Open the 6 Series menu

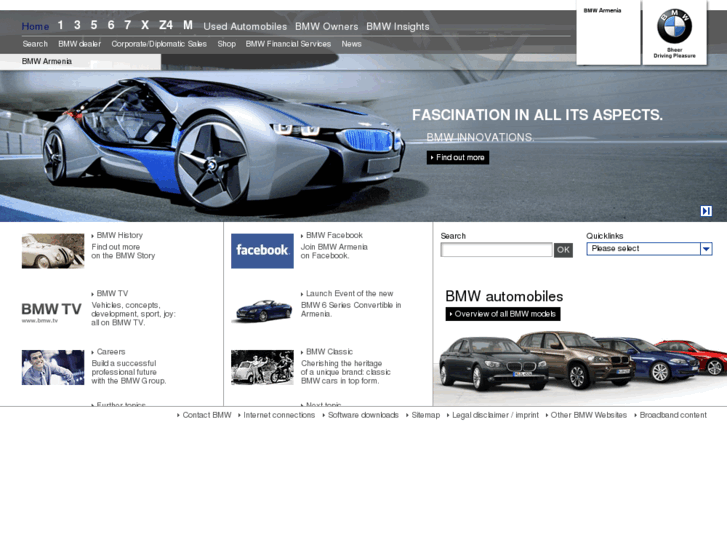(111, 25)
